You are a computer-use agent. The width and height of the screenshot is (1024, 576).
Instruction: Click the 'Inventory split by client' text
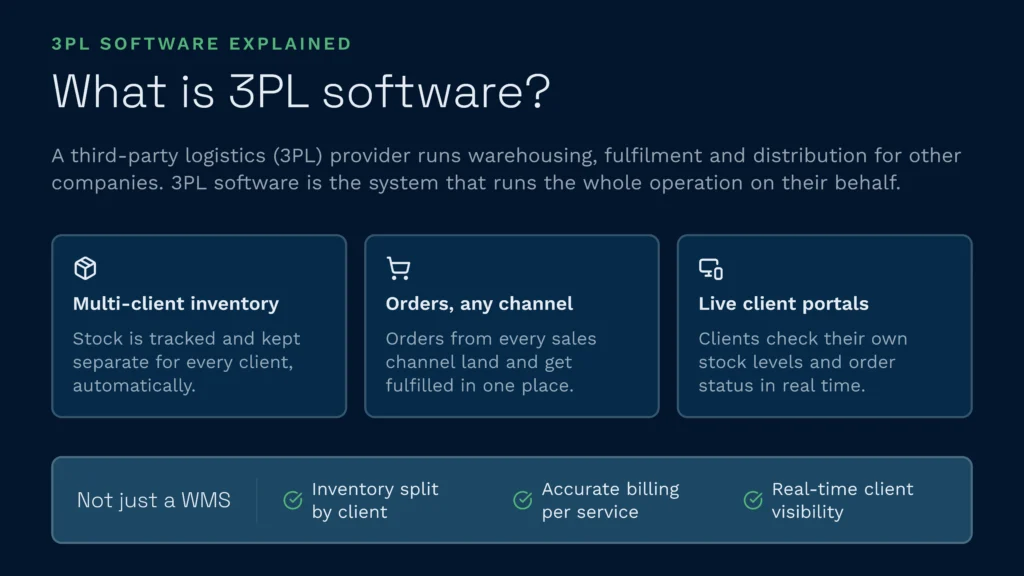tap(375, 500)
